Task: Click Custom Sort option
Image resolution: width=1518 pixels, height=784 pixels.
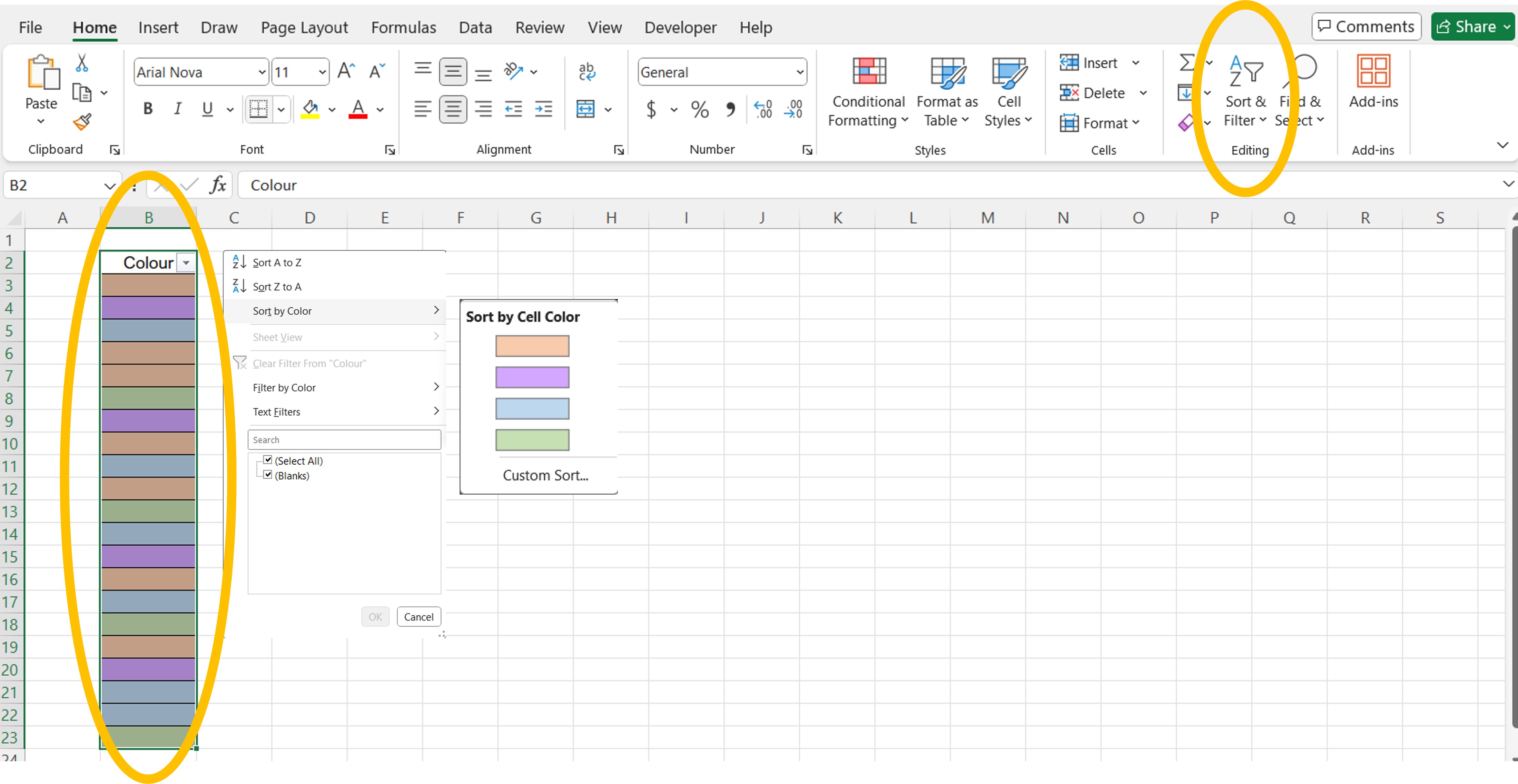Action: point(545,475)
